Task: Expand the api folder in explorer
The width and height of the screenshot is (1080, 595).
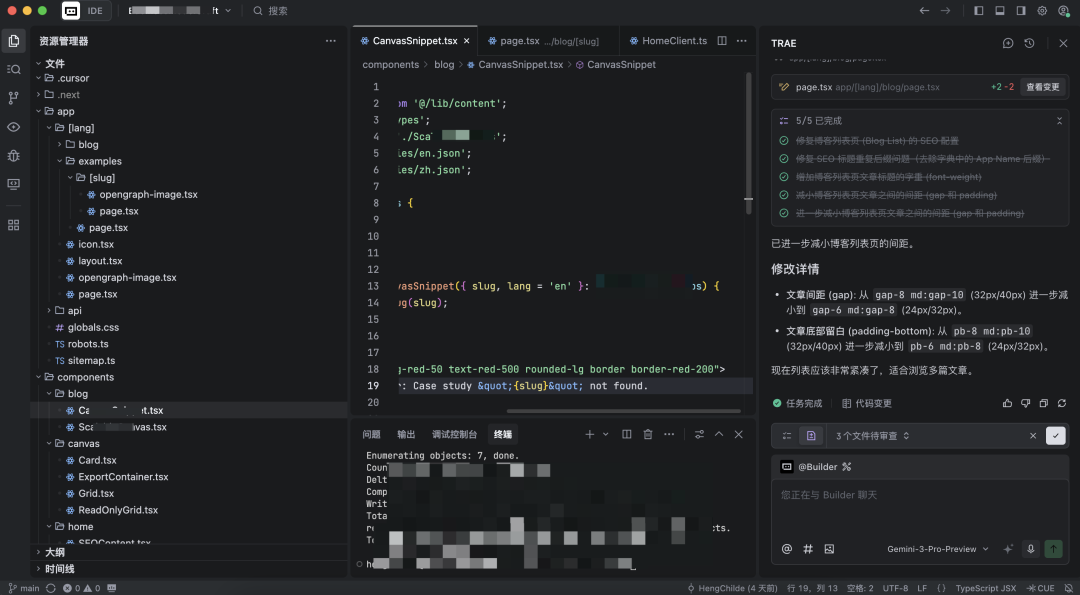Action: (74, 311)
